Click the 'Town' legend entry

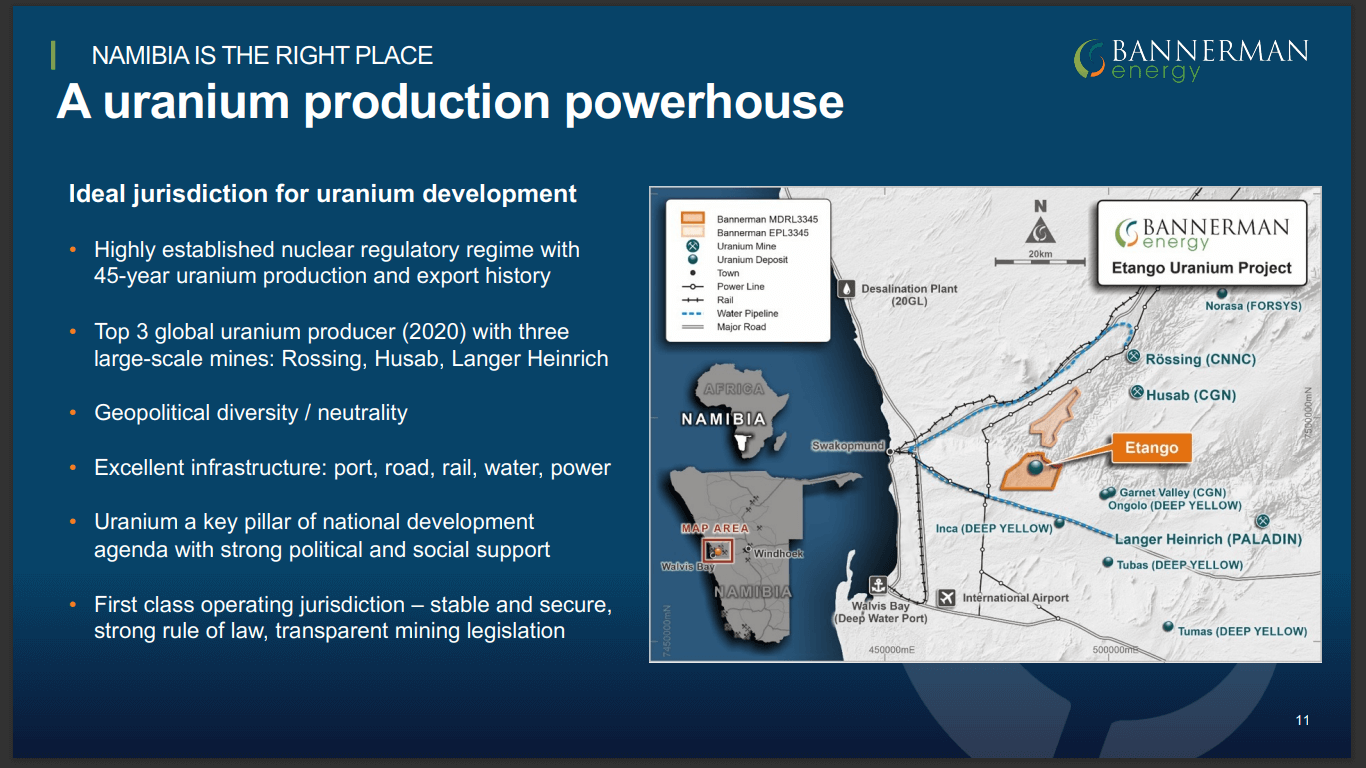point(728,273)
